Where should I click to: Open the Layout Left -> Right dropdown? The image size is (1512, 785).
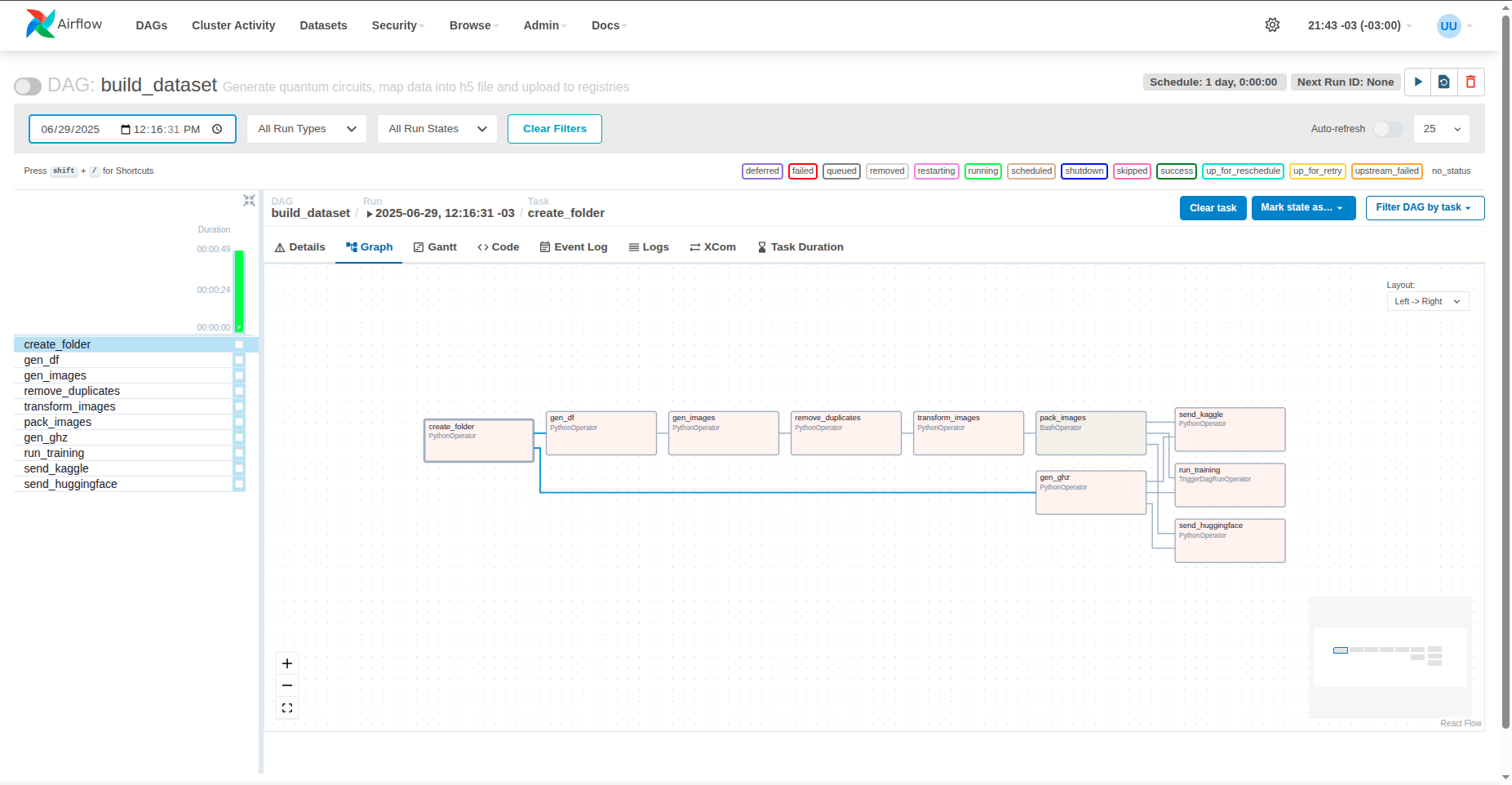click(1428, 301)
